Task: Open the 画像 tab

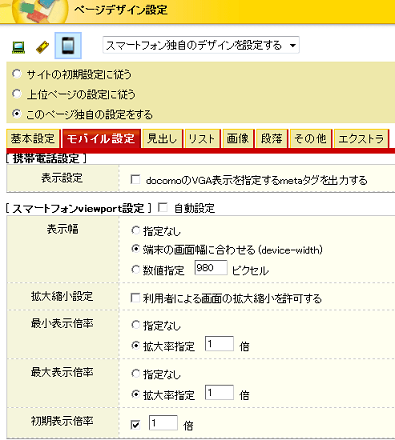Action: (x=238, y=138)
